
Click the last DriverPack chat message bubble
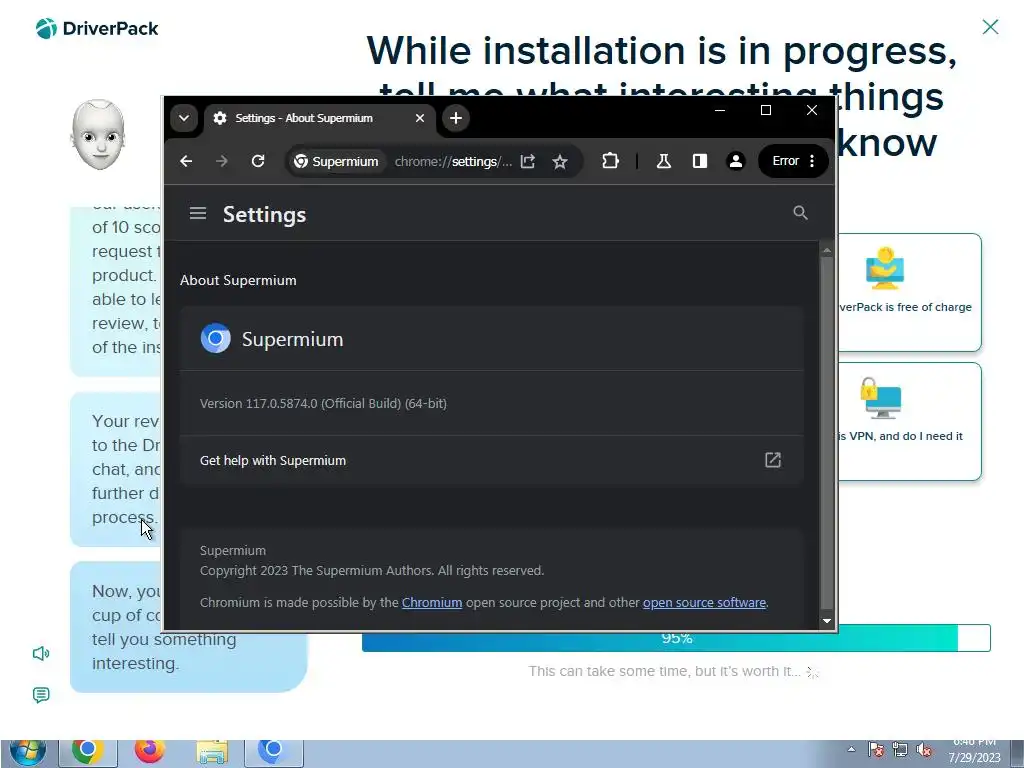click(x=188, y=627)
